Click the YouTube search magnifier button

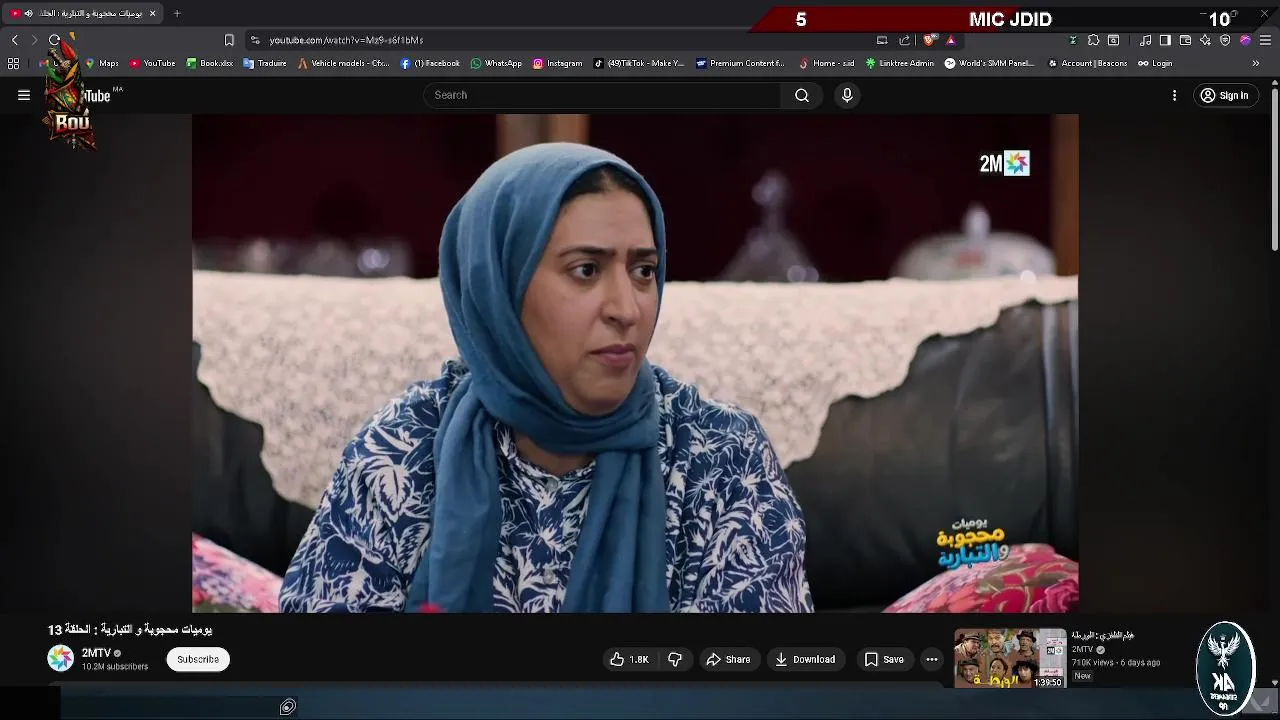coord(802,95)
